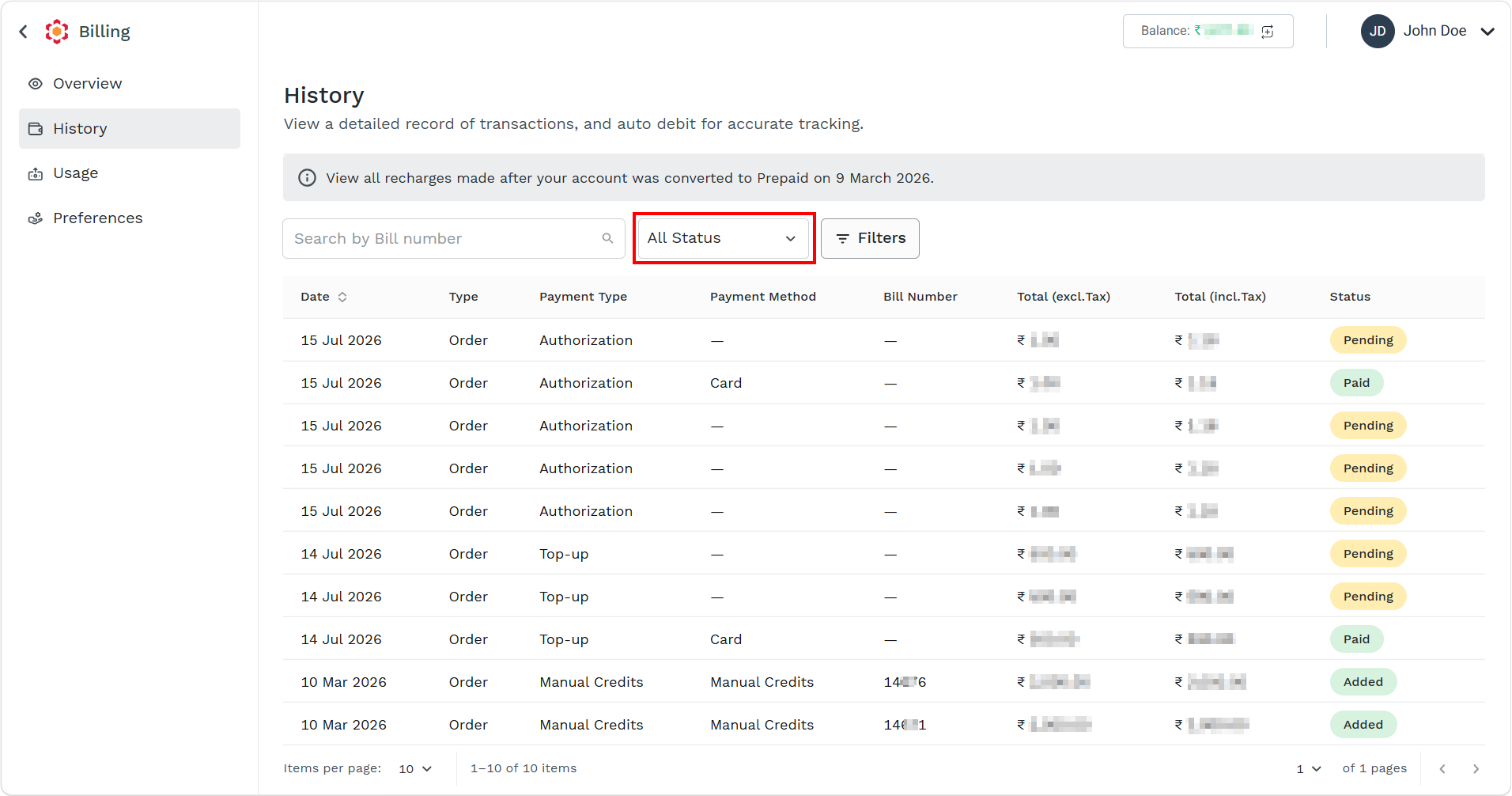This screenshot has width=1512, height=796.
Task: Click the Payment Method column header
Action: click(x=763, y=297)
